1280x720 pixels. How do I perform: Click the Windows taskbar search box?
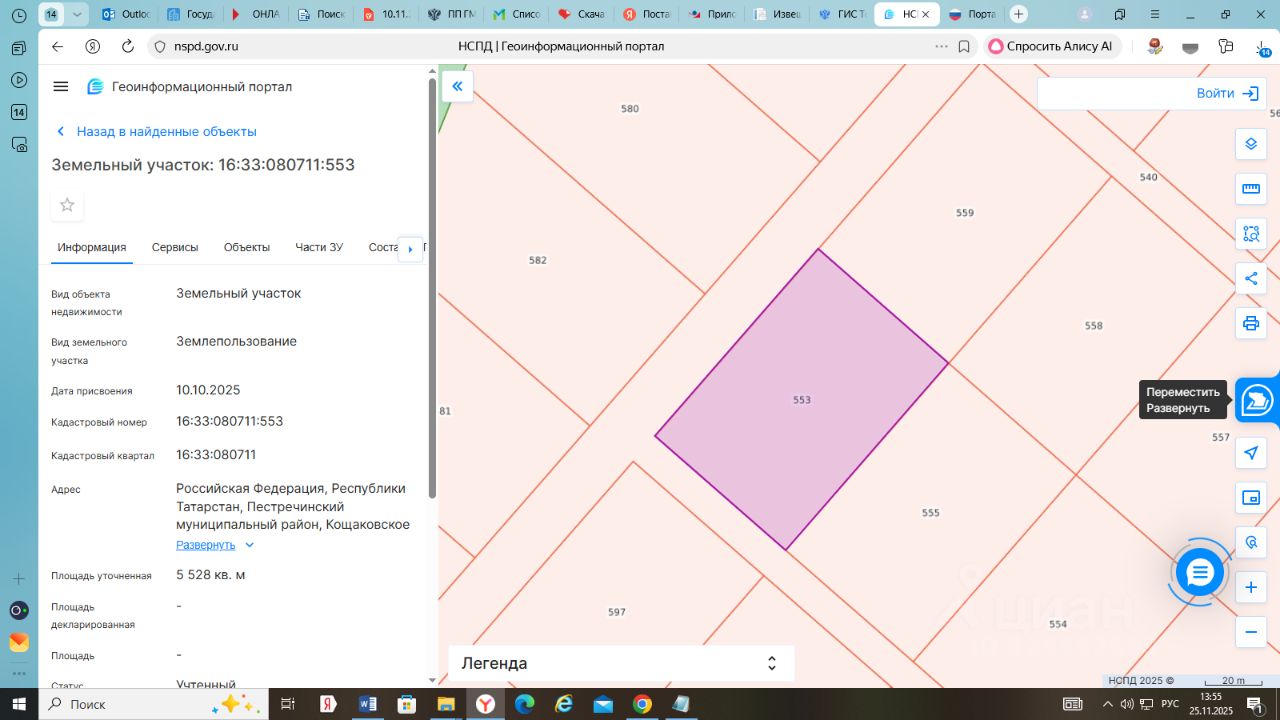pyautogui.click(x=152, y=704)
